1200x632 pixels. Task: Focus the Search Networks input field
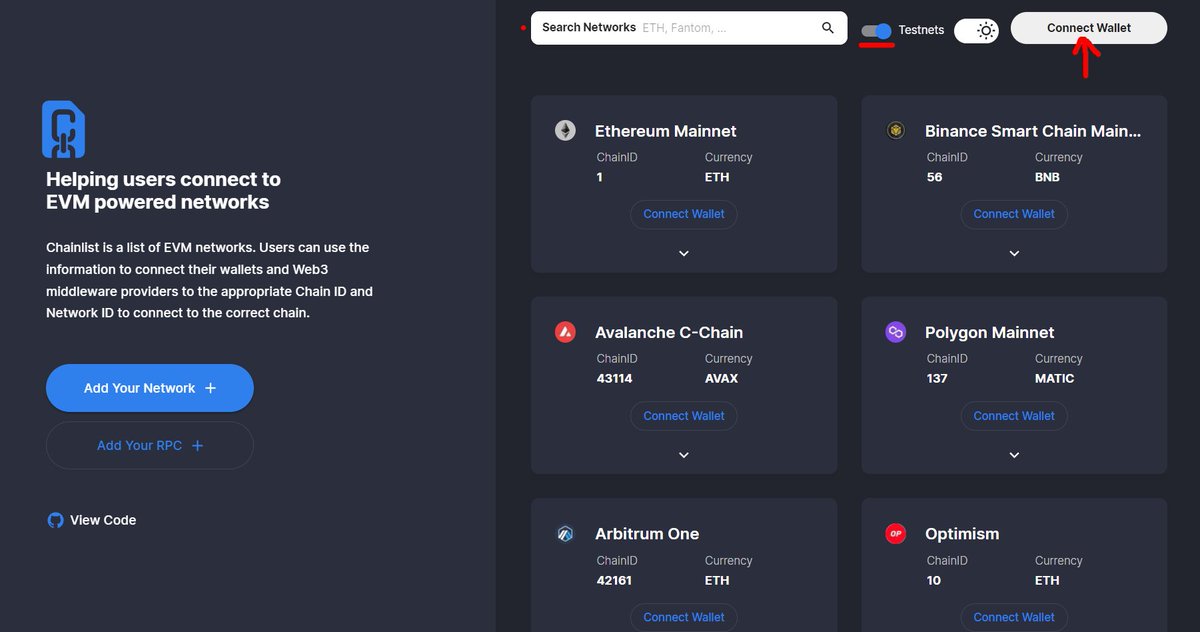tap(689, 28)
